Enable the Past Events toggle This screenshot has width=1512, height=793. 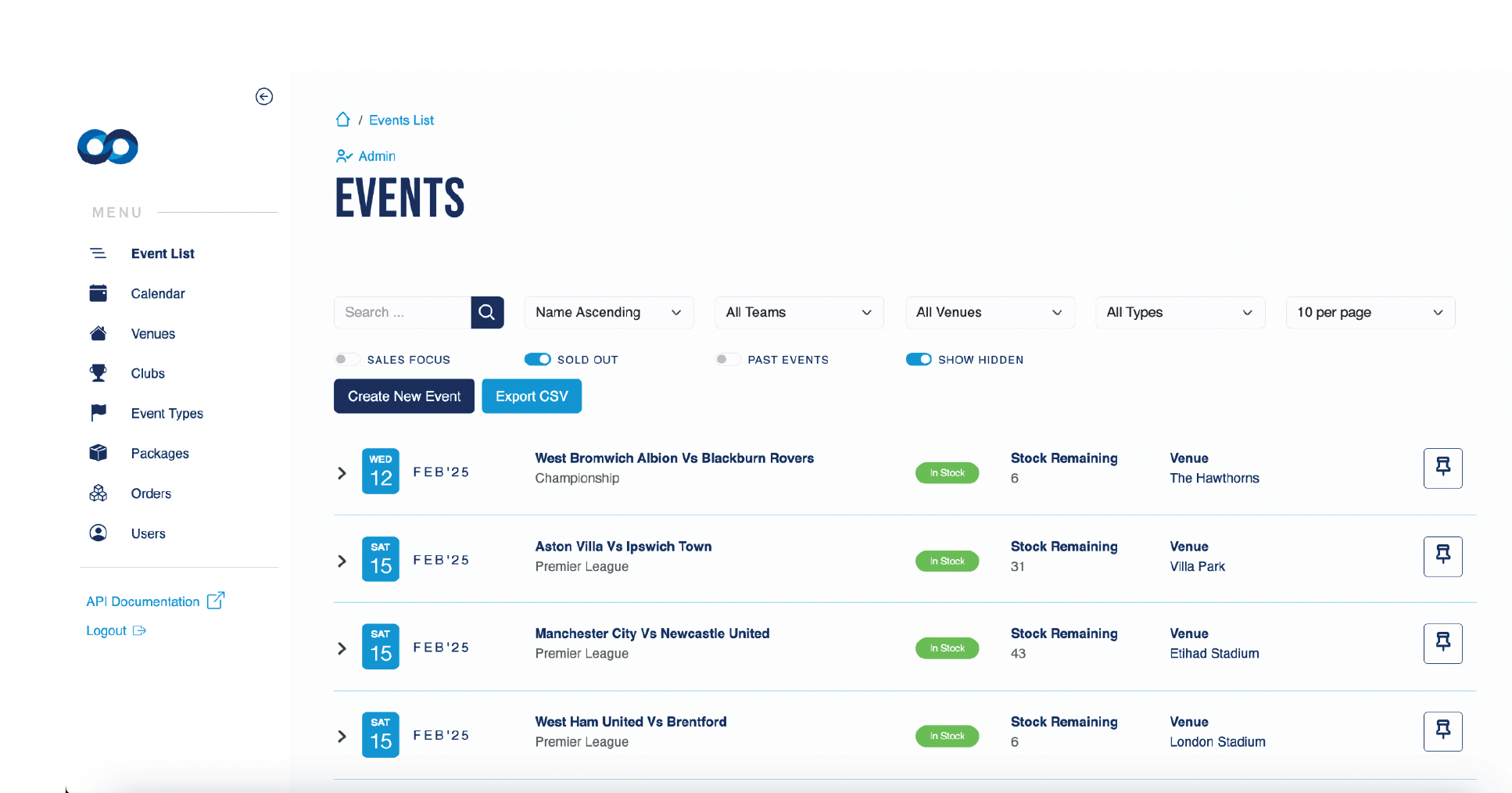click(x=727, y=360)
